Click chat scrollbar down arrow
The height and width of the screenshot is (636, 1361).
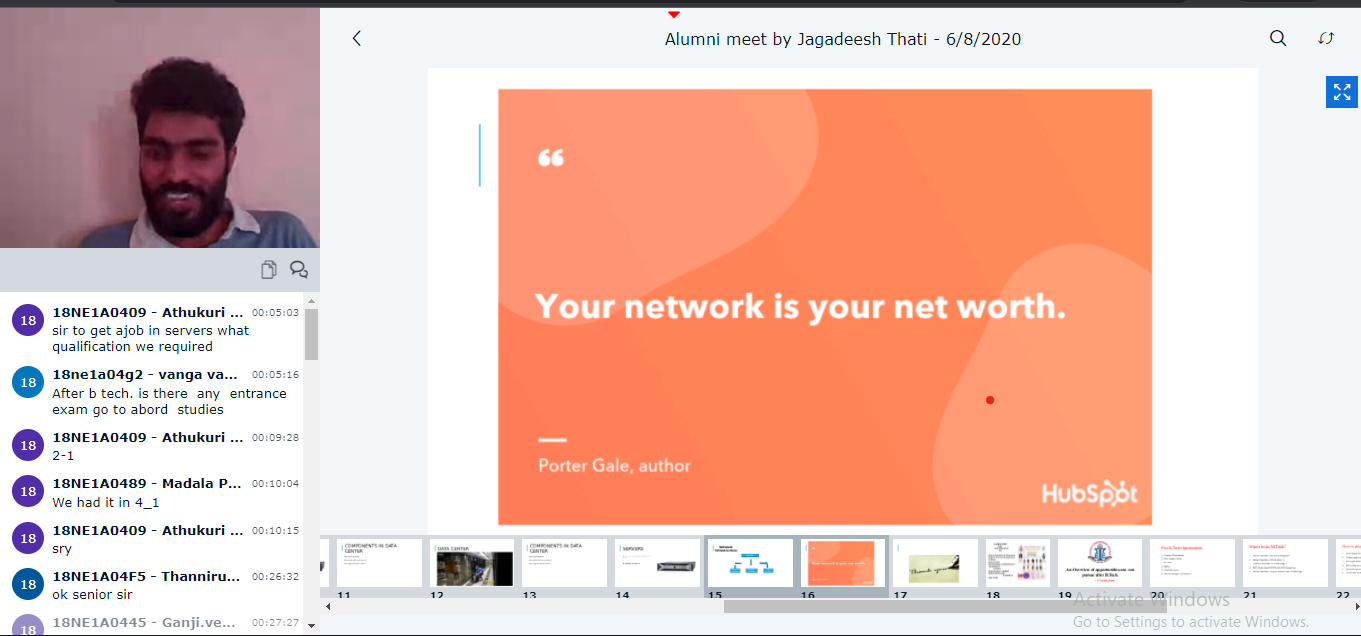tap(312, 626)
